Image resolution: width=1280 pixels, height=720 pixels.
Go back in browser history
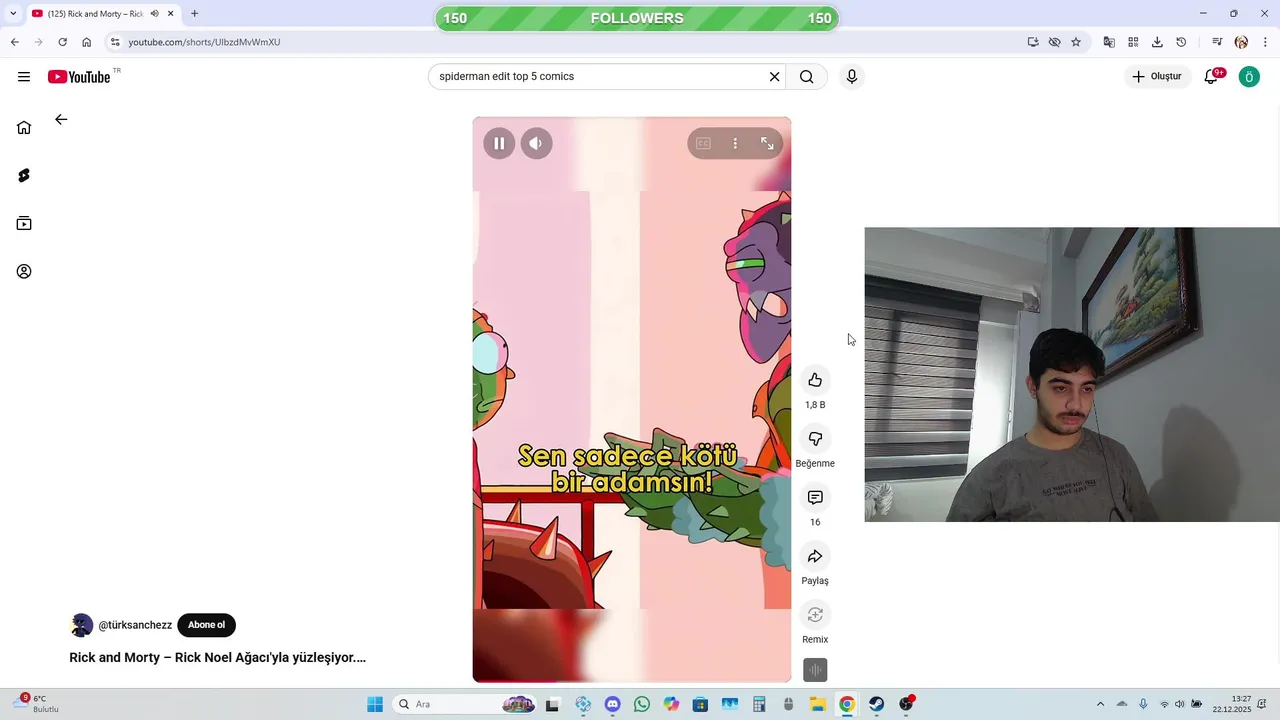14,42
